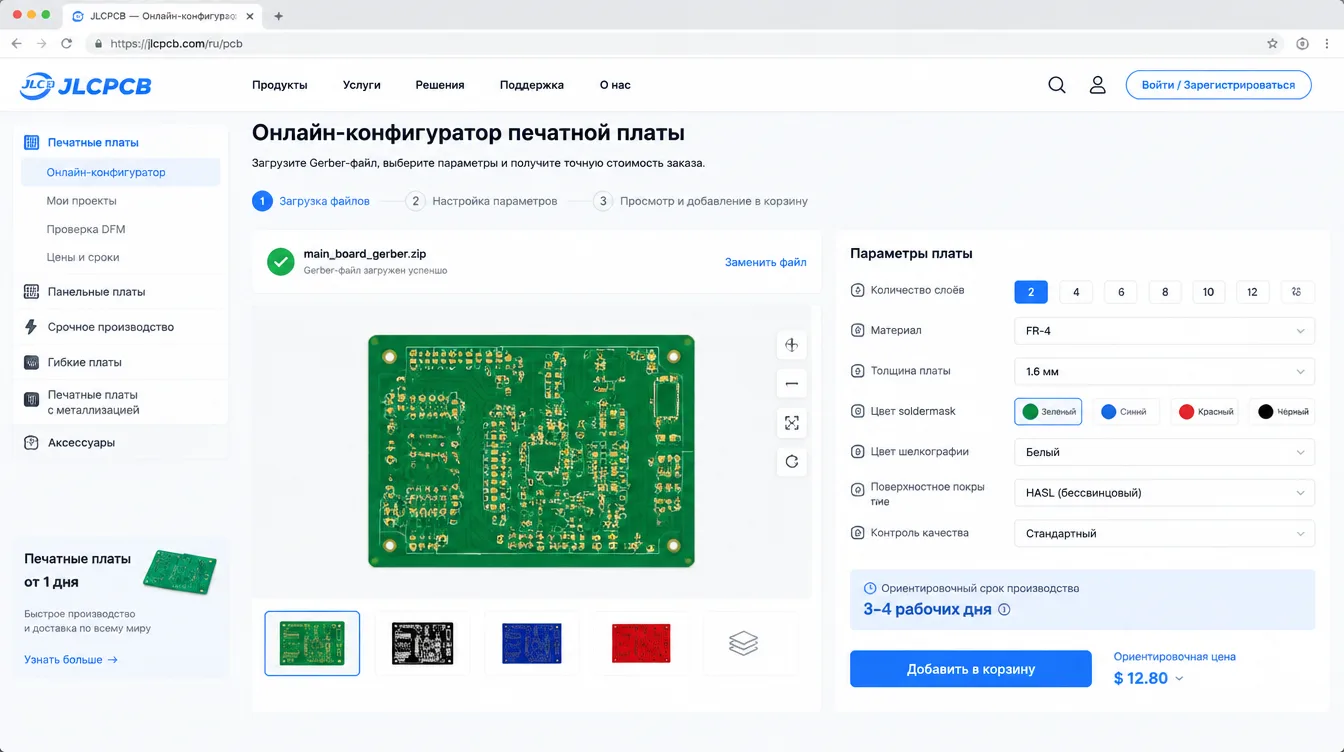The height and width of the screenshot is (752, 1344).
Task: Click the JLCPCB logo
Action: pyautogui.click(x=86, y=86)
